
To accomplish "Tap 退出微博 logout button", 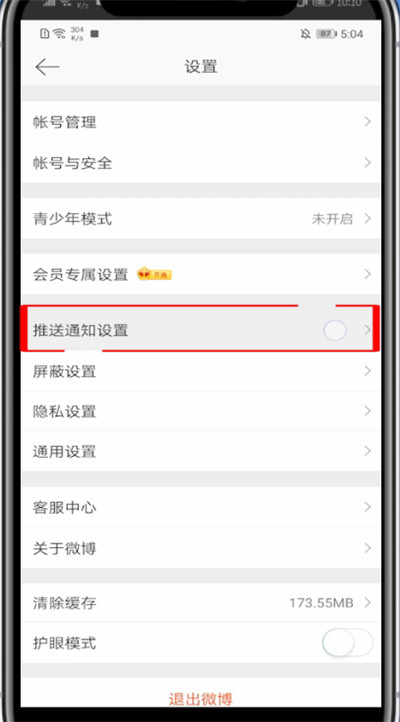I will 201,699.
